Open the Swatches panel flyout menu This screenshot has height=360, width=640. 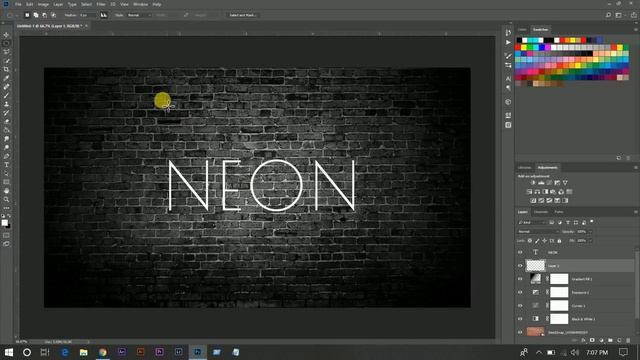(x=636, y=29)
